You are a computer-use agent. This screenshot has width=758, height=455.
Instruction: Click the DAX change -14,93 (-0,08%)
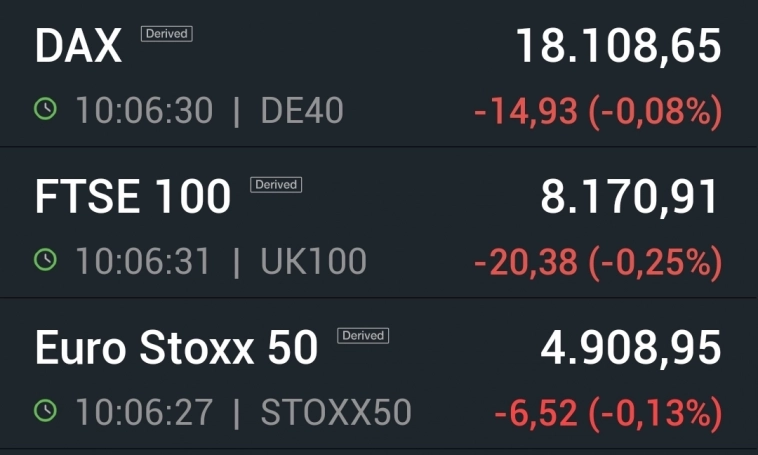coord(597,112)
